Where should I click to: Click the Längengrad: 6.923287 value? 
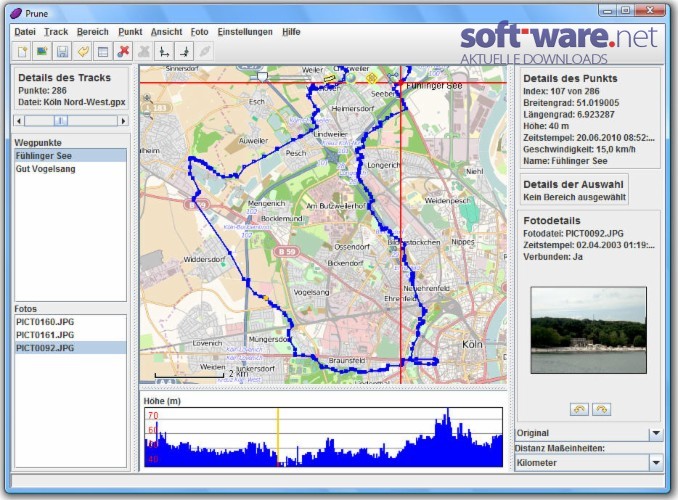[569, 115]
